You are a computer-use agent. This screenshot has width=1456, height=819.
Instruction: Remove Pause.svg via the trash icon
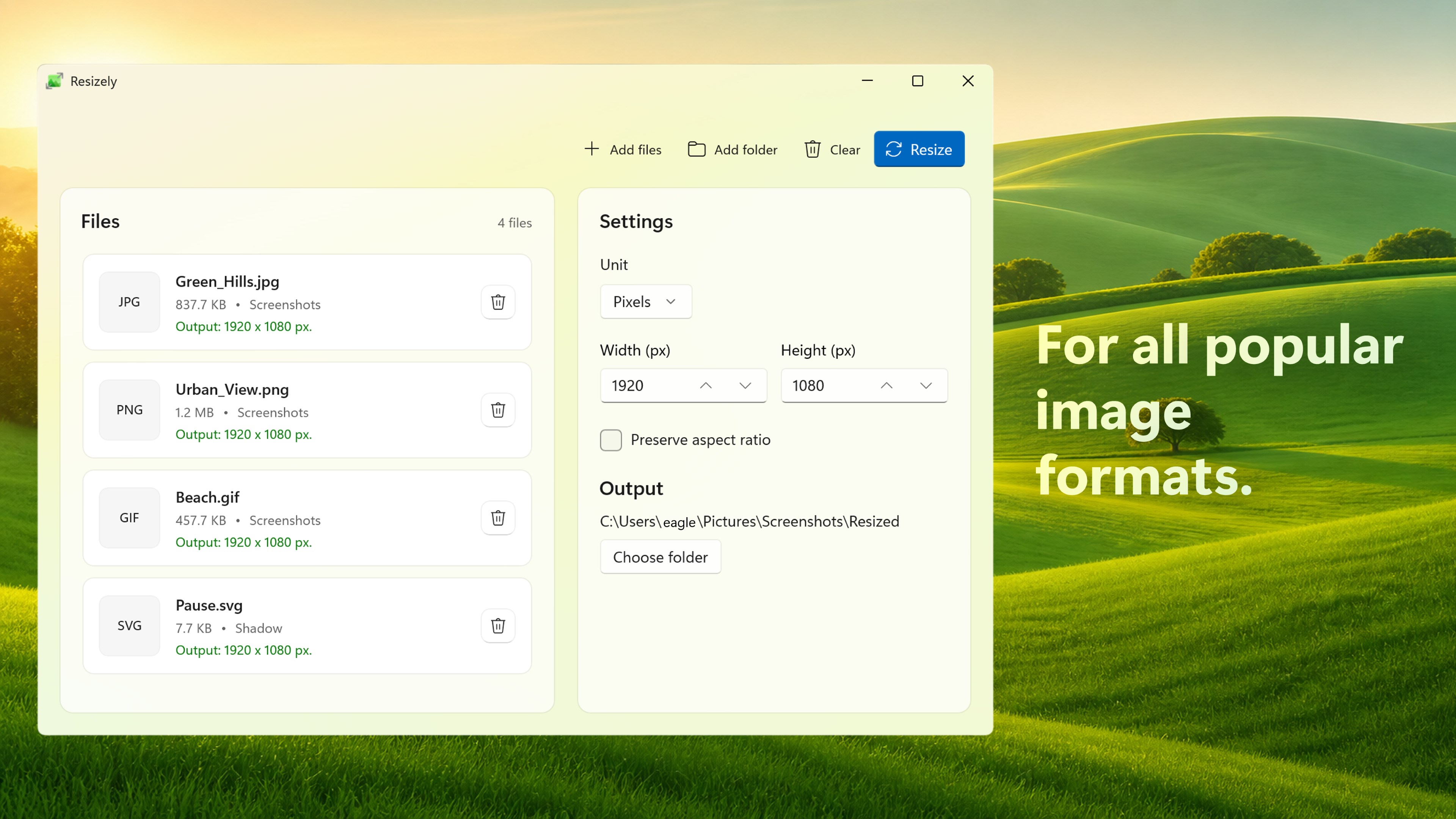click(x=498, y=626)
